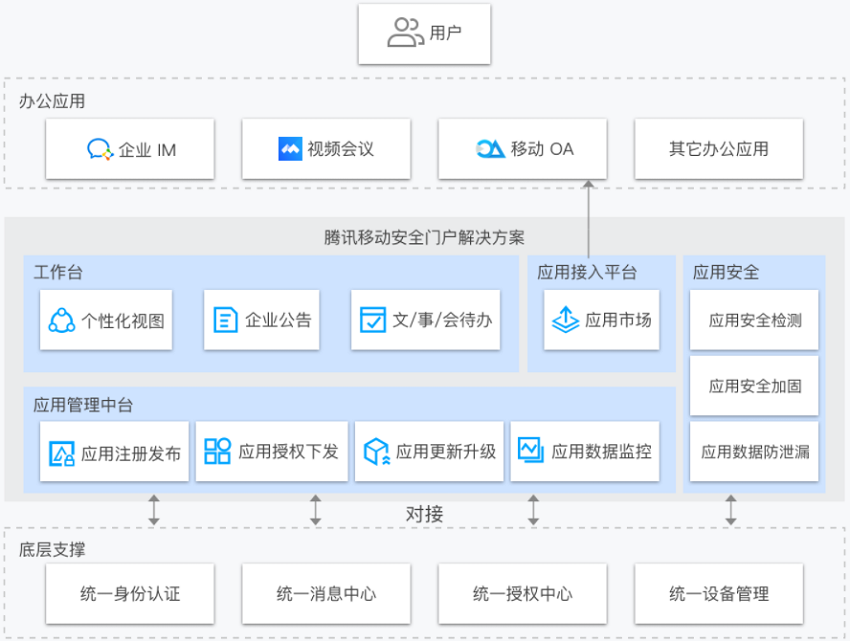This screenshot has height=641, width=850.
Task: Select the 应用授权下发 box
Action: tap(272, 452)
